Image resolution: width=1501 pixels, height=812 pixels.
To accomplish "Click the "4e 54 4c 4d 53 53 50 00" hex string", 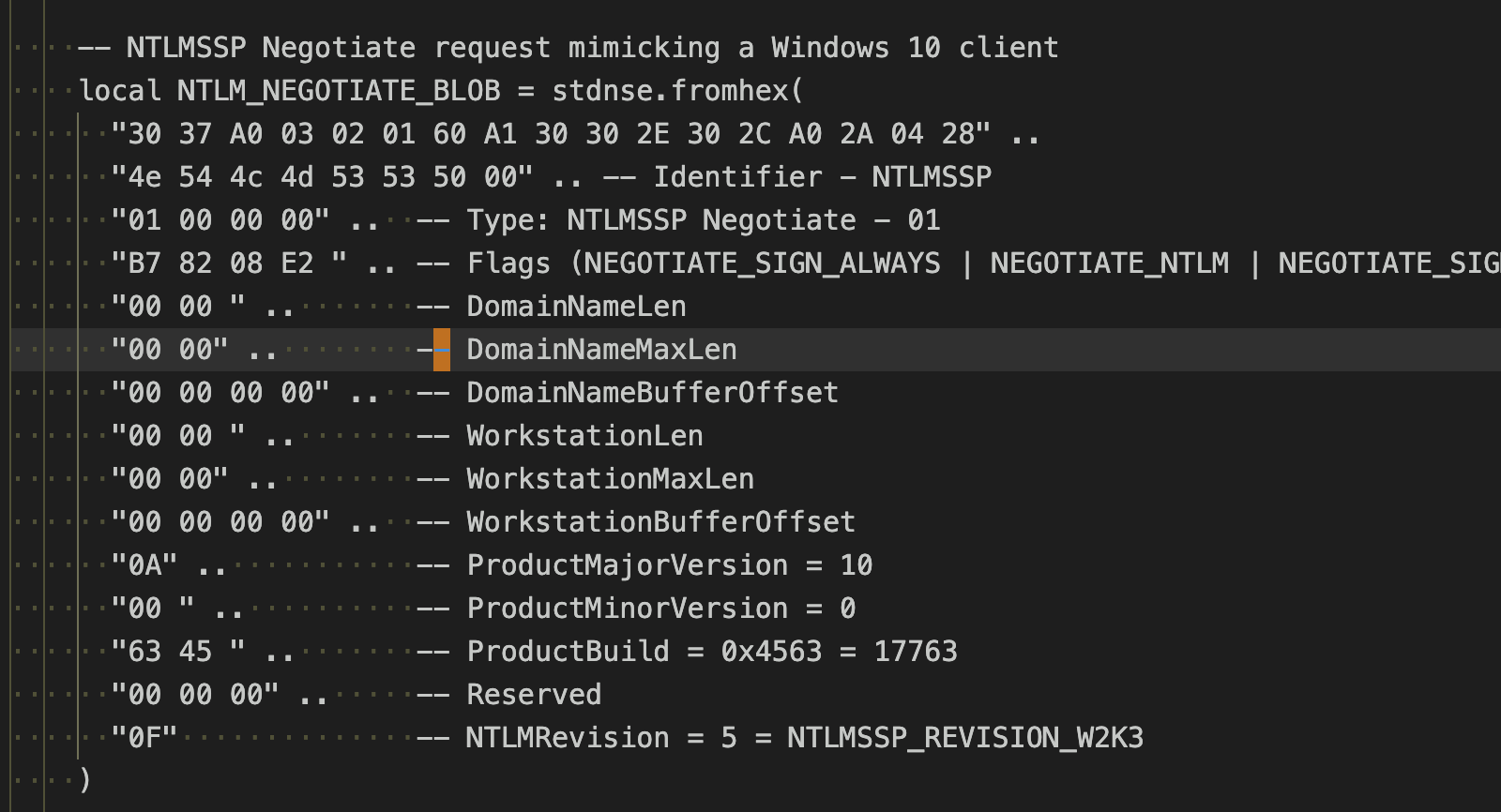I will click(322, 177).
